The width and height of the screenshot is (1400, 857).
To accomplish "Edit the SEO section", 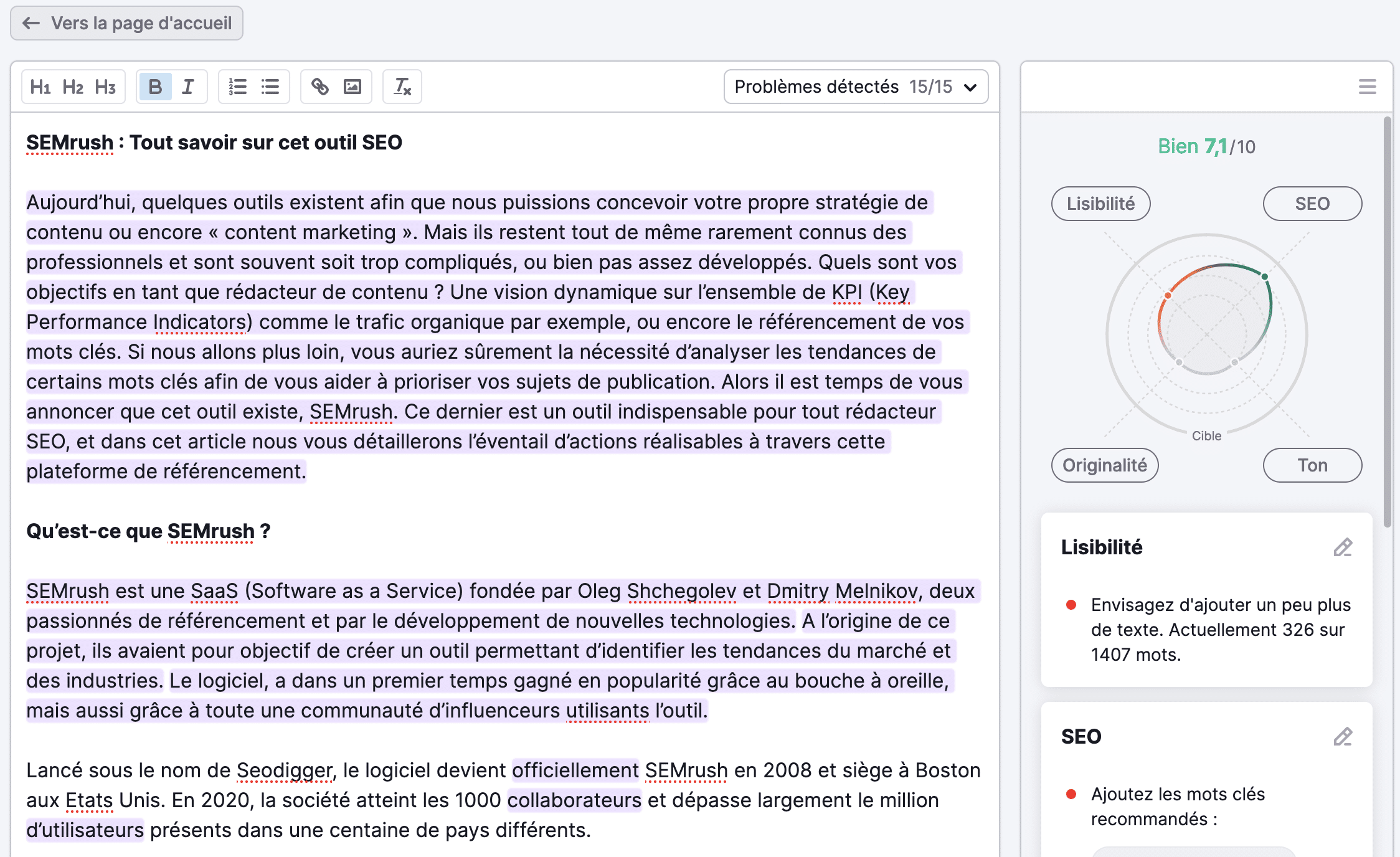I will [x=1343, y=737].
